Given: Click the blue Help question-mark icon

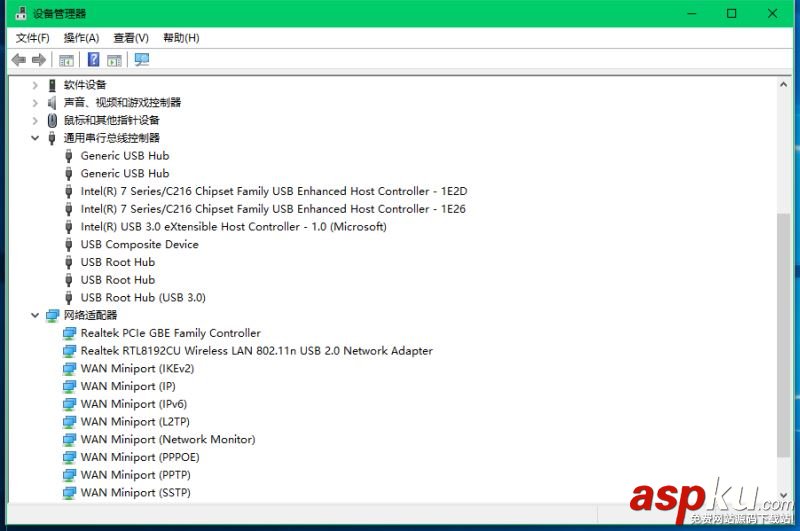Looking at the screenshot, I should coord(93,60).
